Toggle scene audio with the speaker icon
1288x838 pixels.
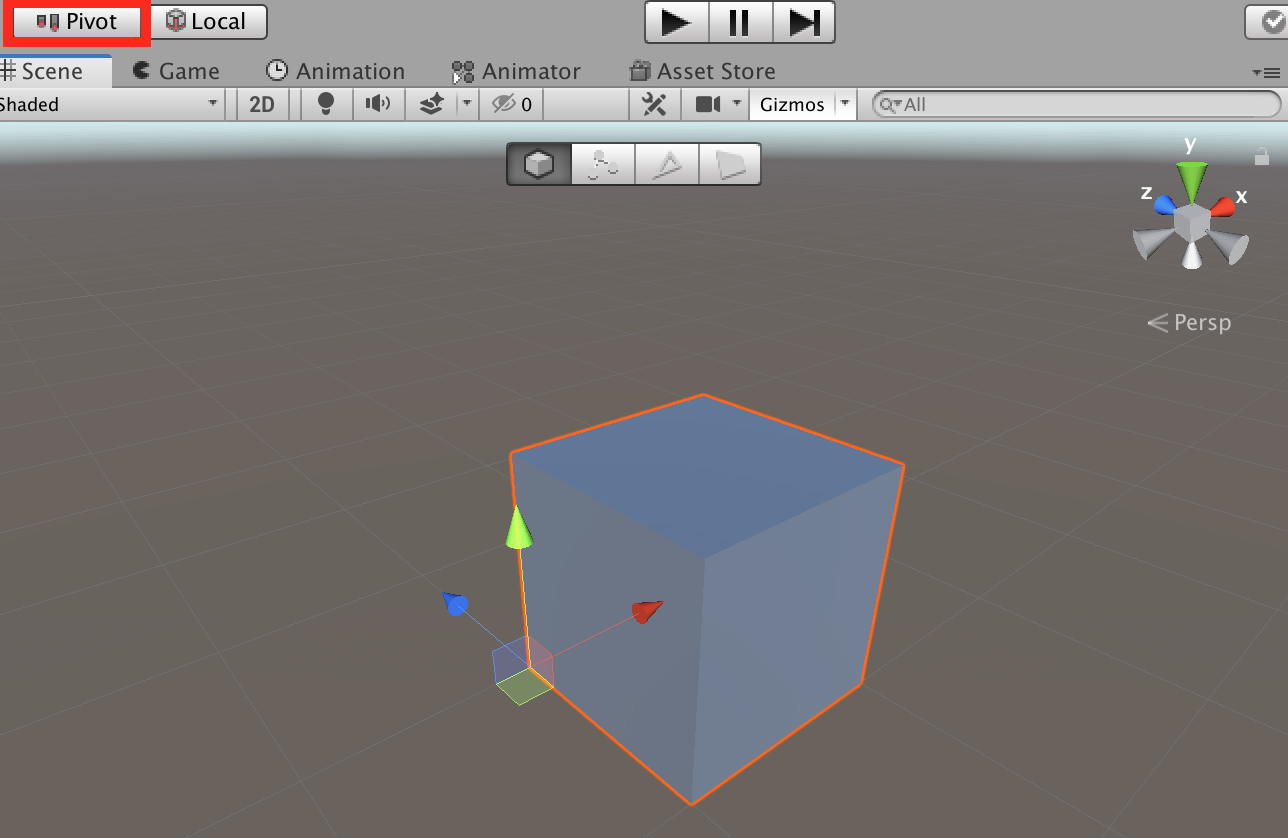point(377,104)
